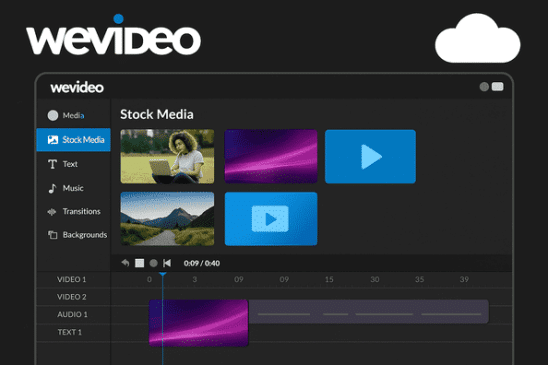Click the round record button

(x=153, y=263)
